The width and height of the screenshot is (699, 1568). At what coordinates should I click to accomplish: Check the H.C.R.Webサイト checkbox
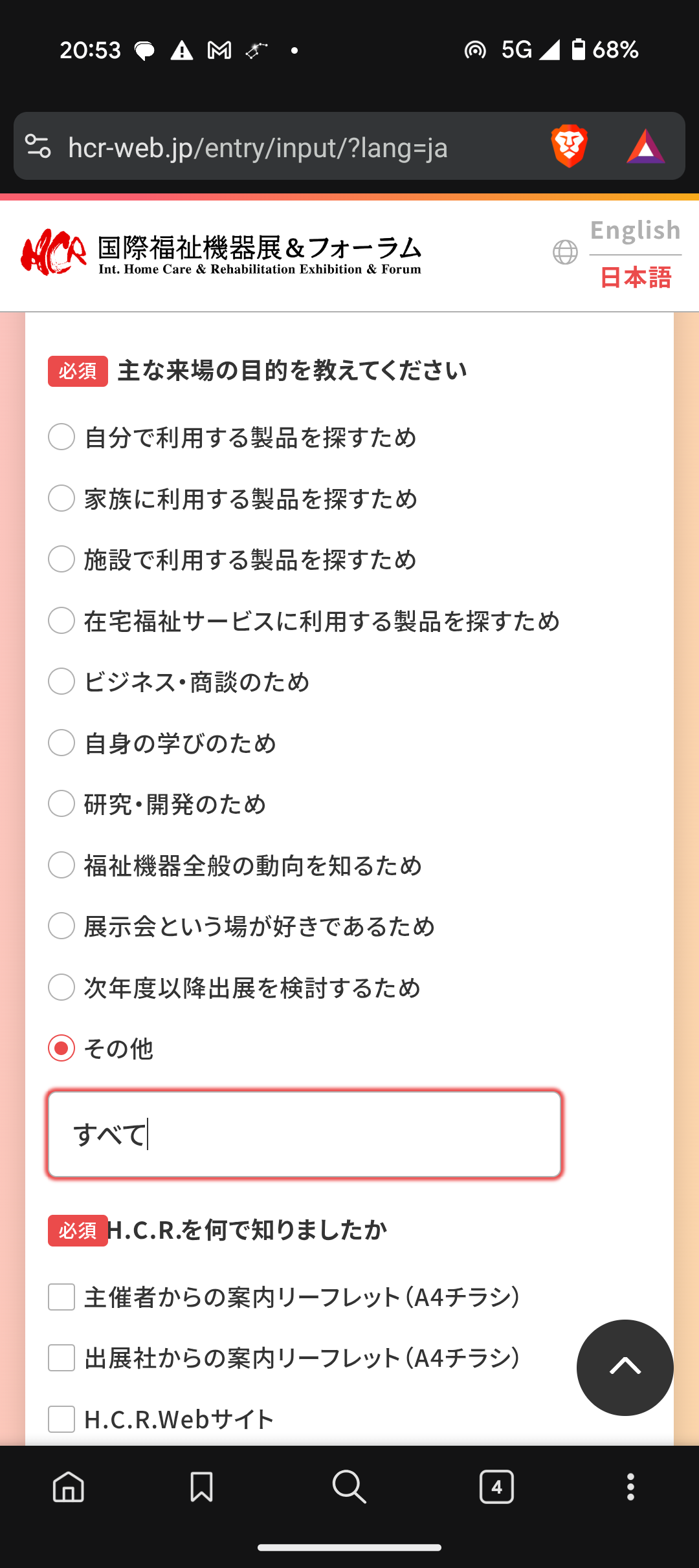(x=61, y=1419)
